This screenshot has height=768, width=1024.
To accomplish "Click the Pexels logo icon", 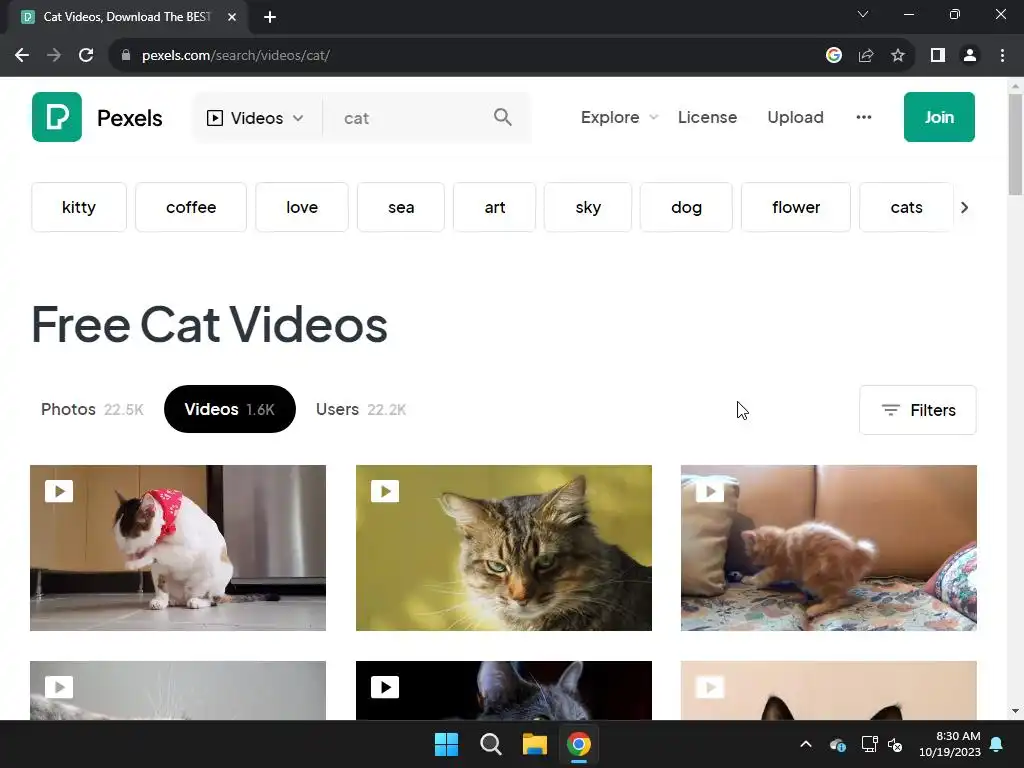I will (x=57, y=117).
